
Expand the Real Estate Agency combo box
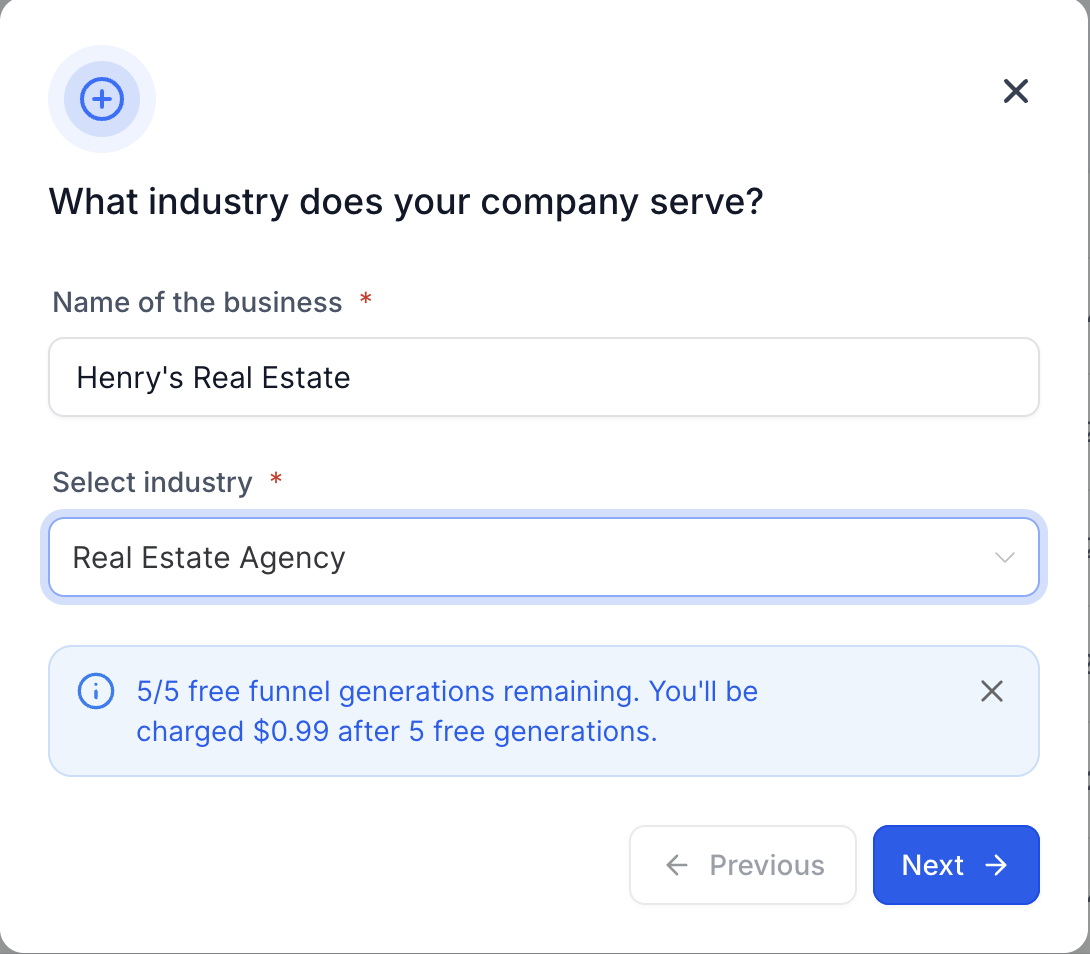point(544,557)
